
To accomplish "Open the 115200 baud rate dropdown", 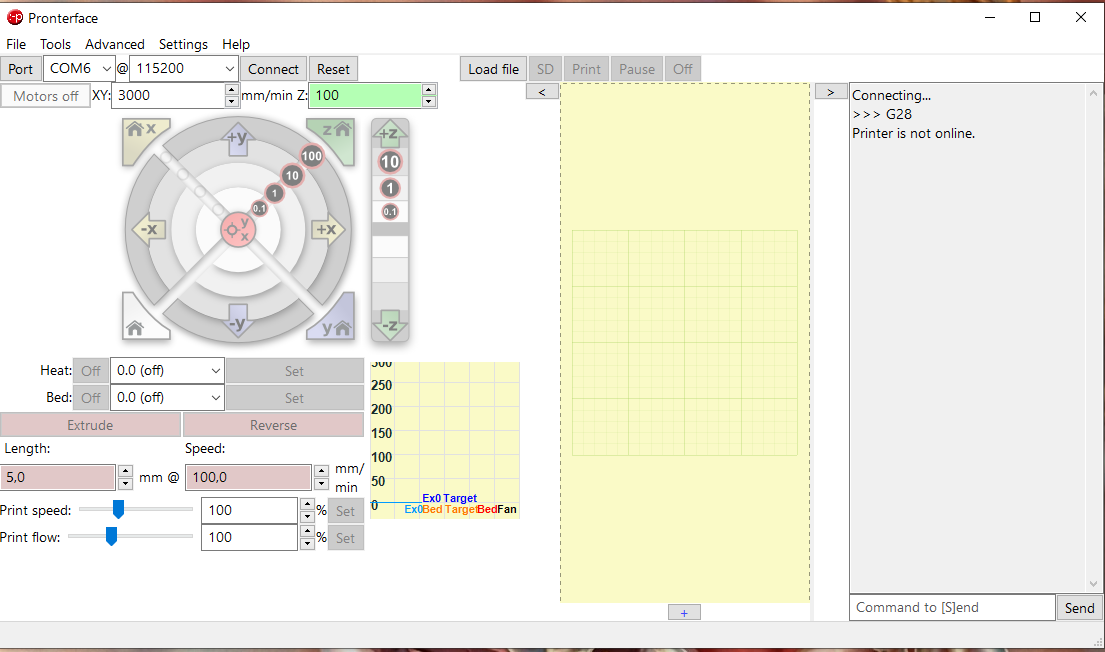I will (230, 69).
